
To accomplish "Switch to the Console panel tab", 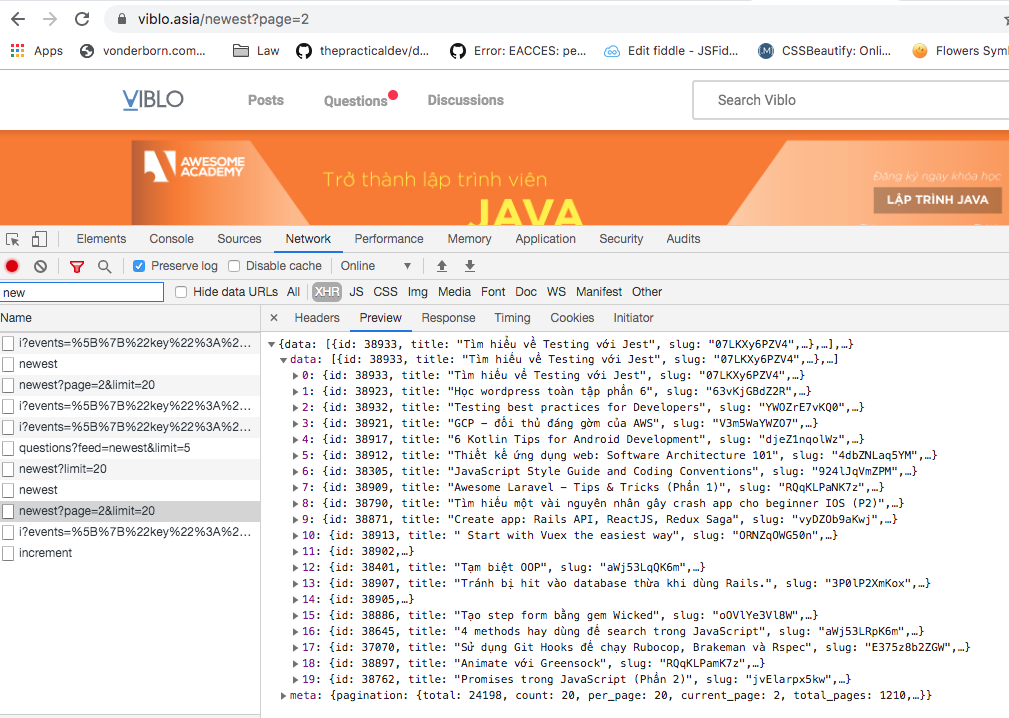I will (x=171, y=239).
